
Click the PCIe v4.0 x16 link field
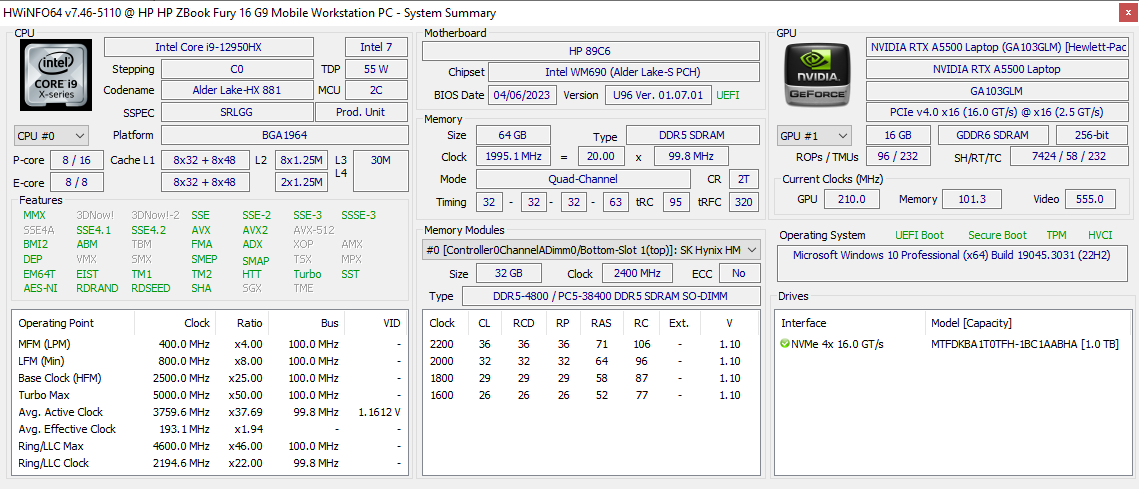pyautogui.click(x=997, y=113)
